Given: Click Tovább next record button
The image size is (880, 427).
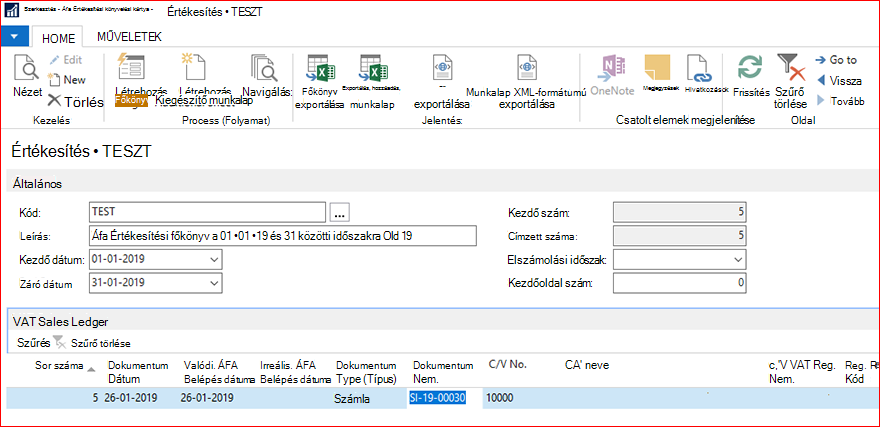Looking at the screenshot, I should (x=840, y=101).
